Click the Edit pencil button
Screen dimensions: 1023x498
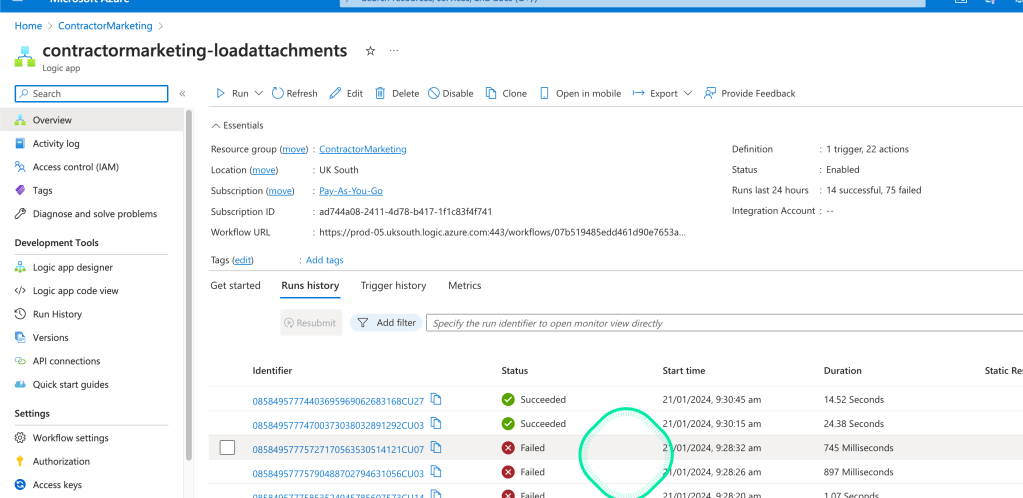click(x=346, y=93)
